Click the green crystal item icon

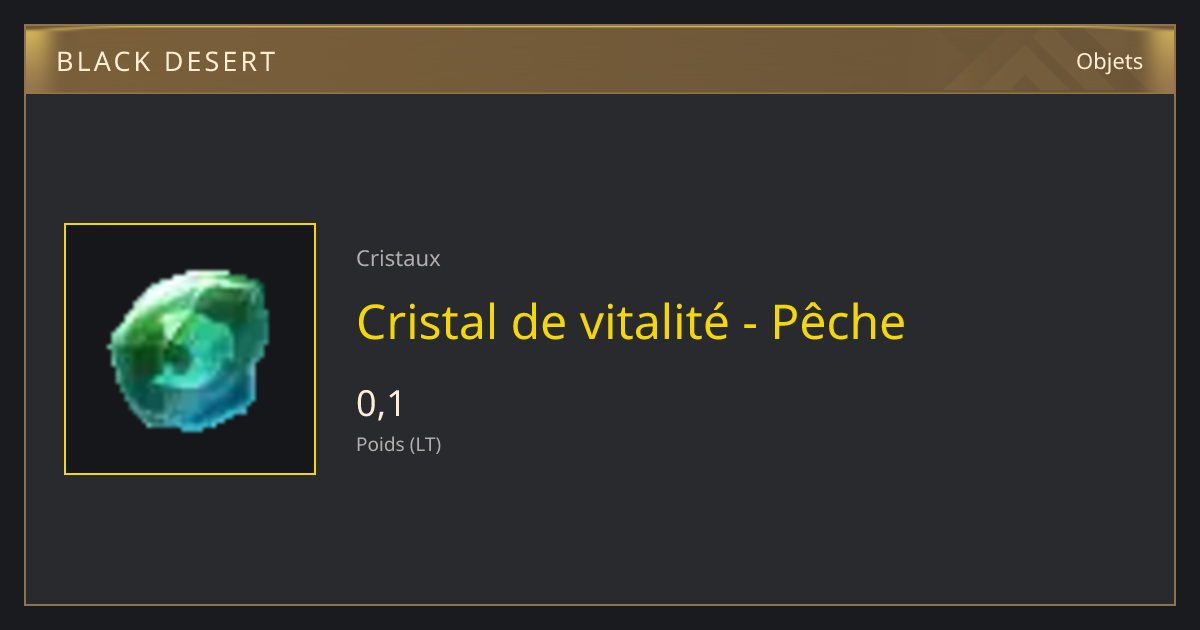tap(189, 349)
